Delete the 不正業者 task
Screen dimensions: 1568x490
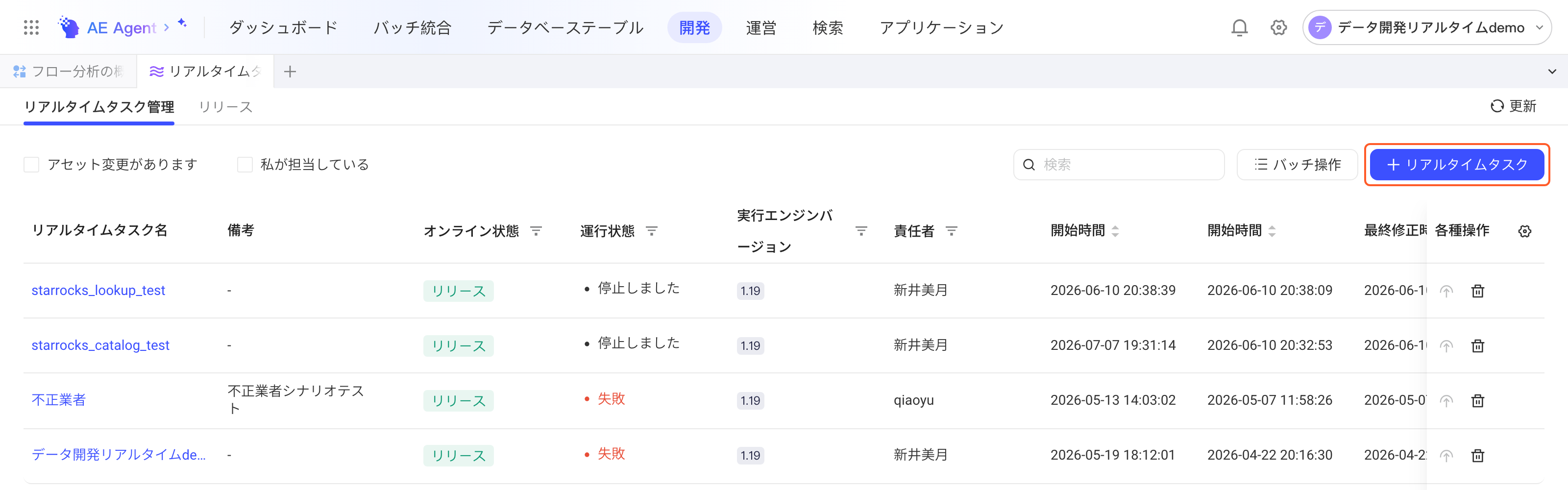(x=1477, y=400)
